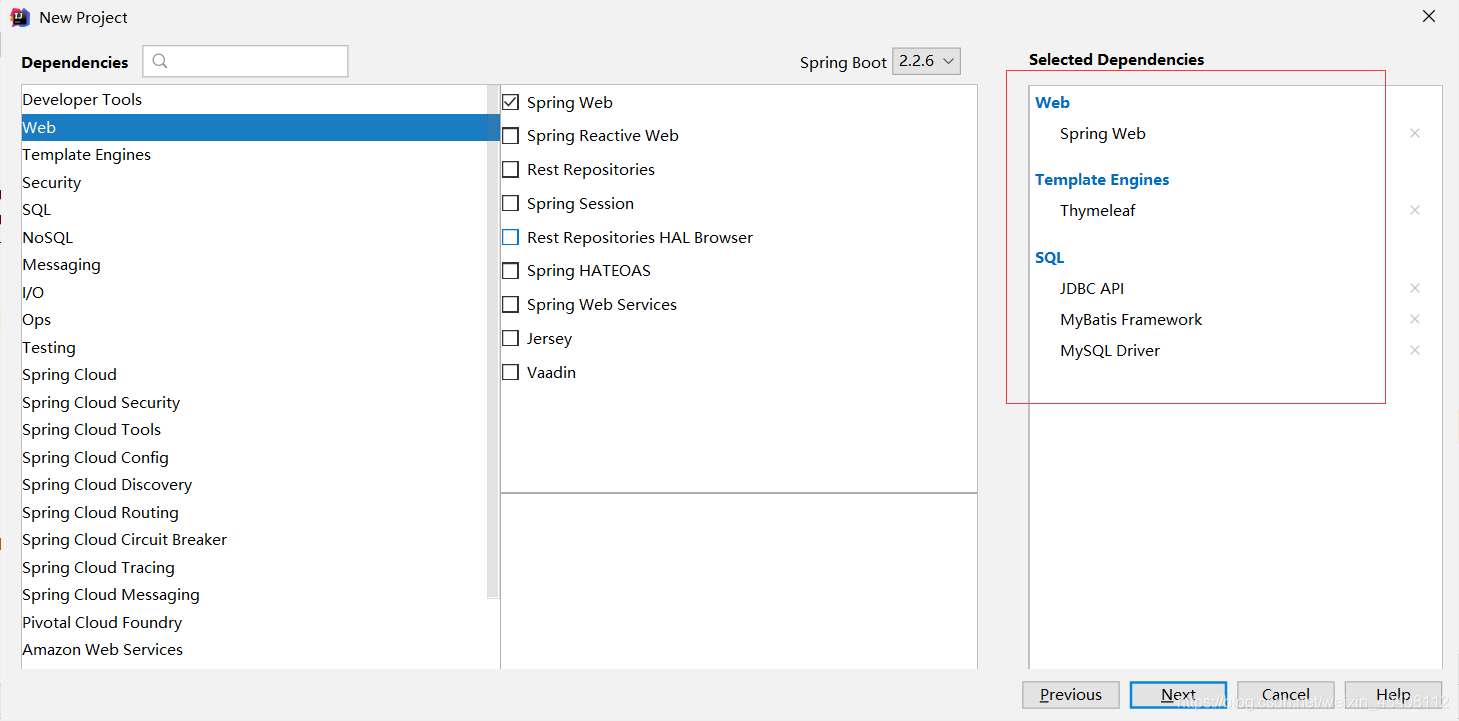The height and width of the screenshot is (721, 1459).
Task: Click JDBC API in Selected Dependencies
Action: [1092, 288]
